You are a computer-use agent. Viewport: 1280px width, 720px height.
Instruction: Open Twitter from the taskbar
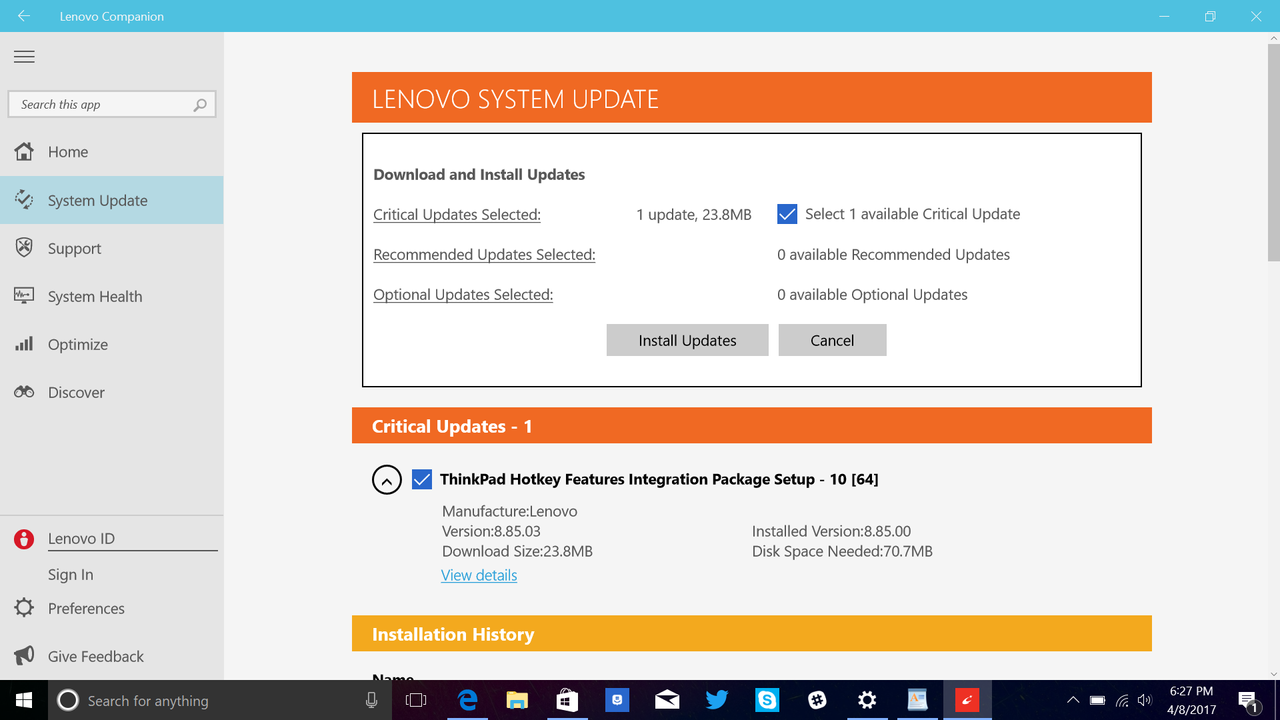(717, 700)
